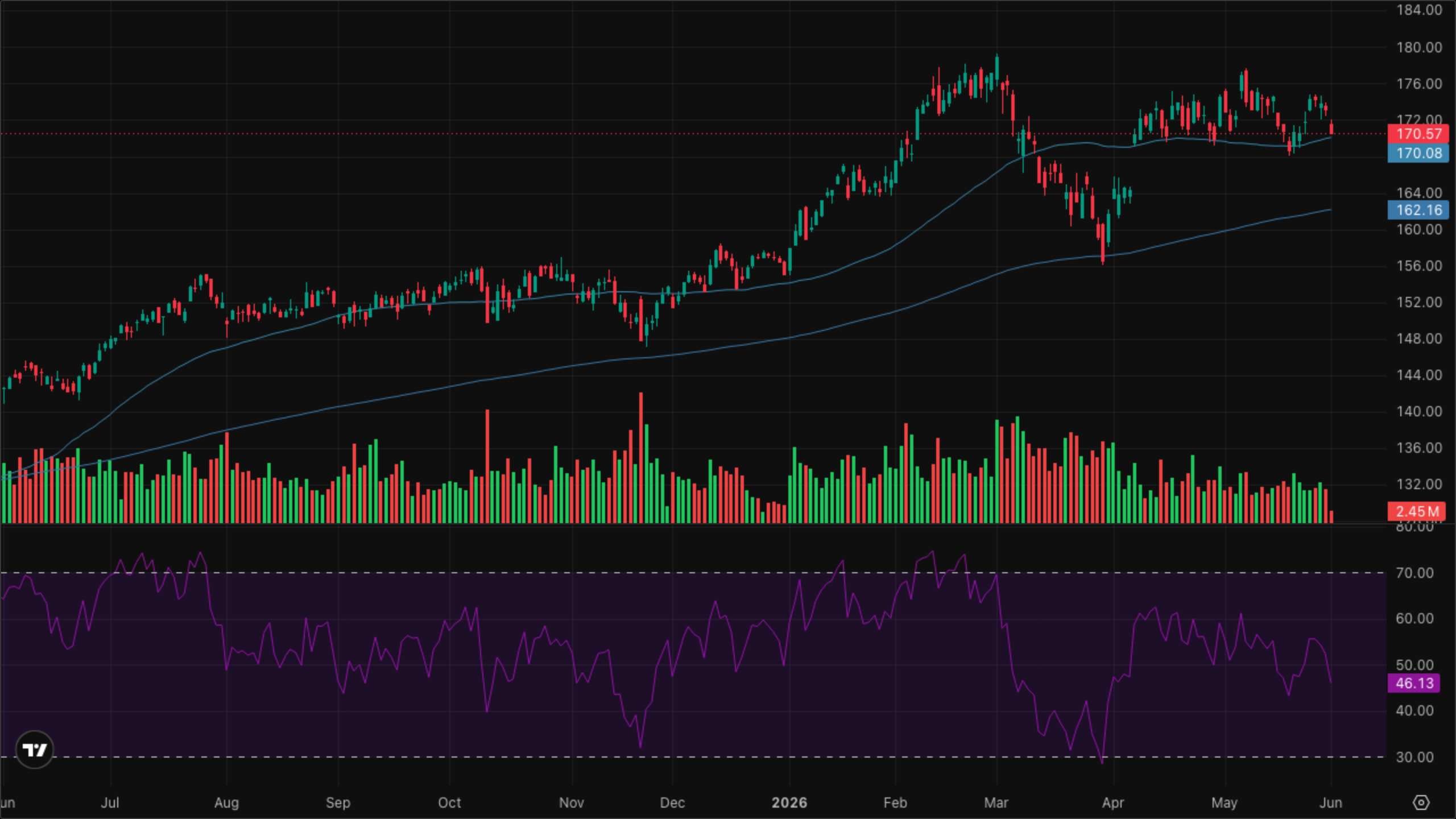Viewport: 1456px width, 819px height.
Task: Click the 132.00 price scale label
Action: 1419,484
